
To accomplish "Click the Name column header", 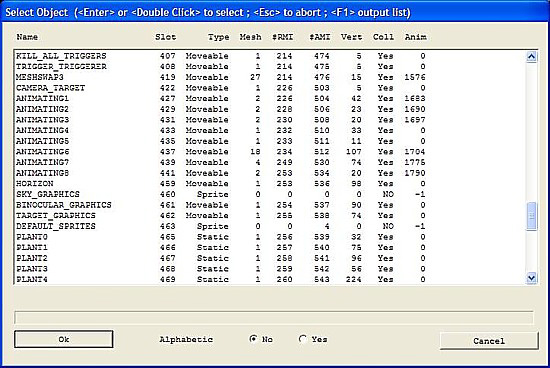I will point(27,37).
